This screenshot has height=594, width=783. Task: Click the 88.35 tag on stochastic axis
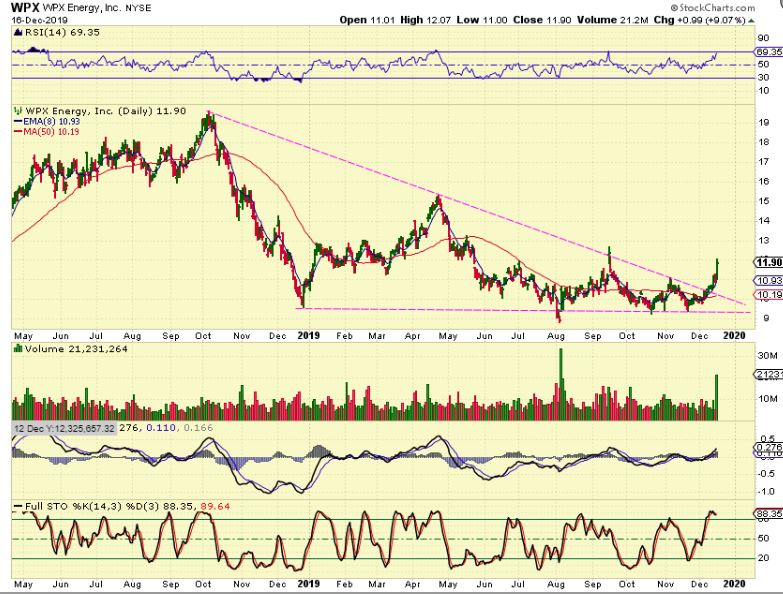(769, 514)
